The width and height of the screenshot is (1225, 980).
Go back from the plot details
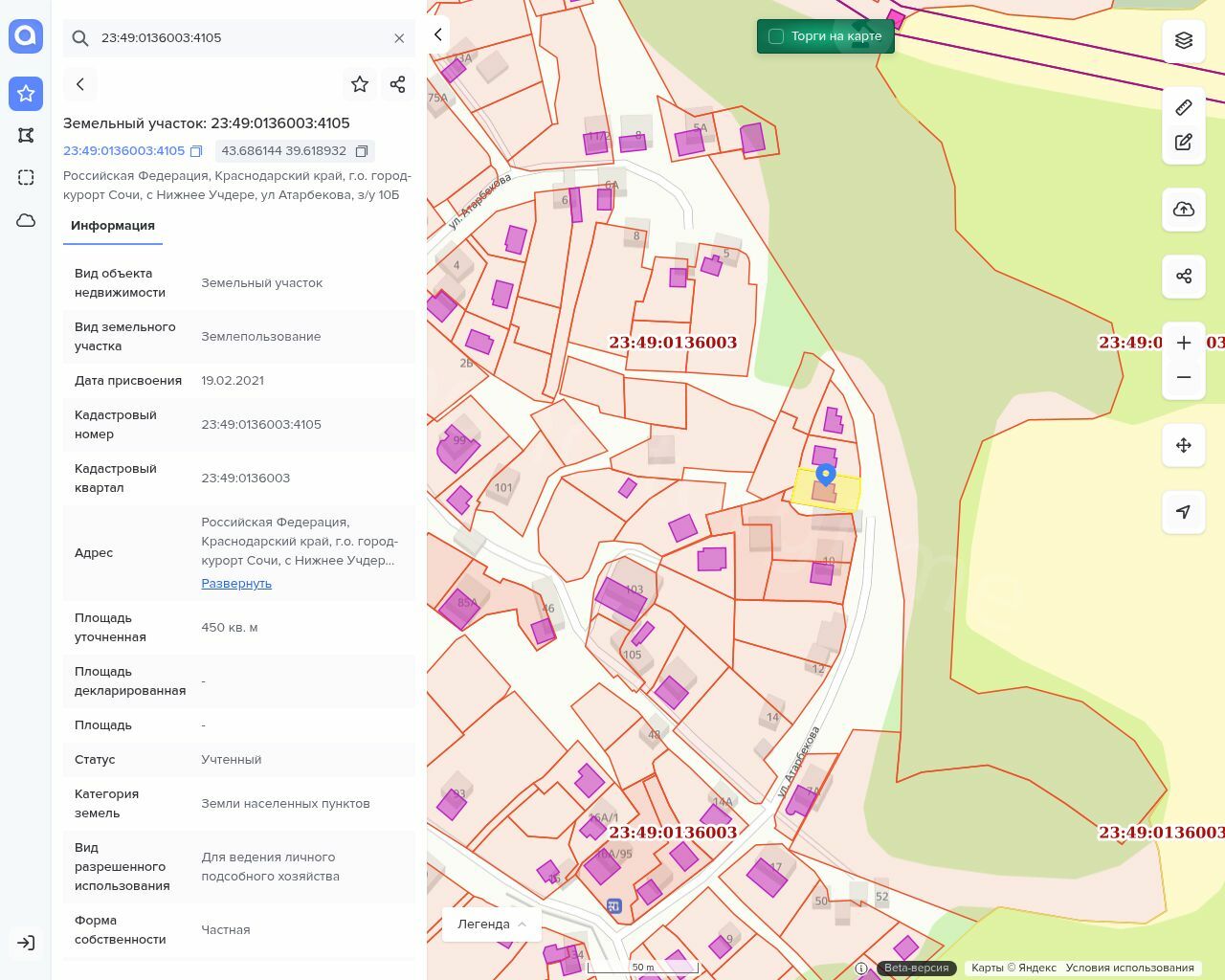(80, 84)
